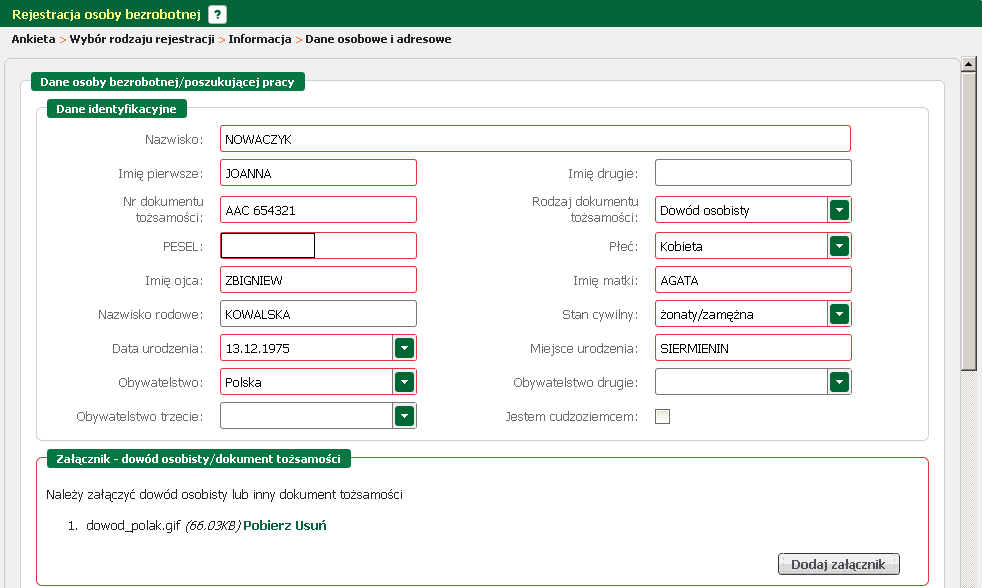
Task: Click Dane osoby bezrobotnej/poszukującej pracy header
Action: coord(167,81)
